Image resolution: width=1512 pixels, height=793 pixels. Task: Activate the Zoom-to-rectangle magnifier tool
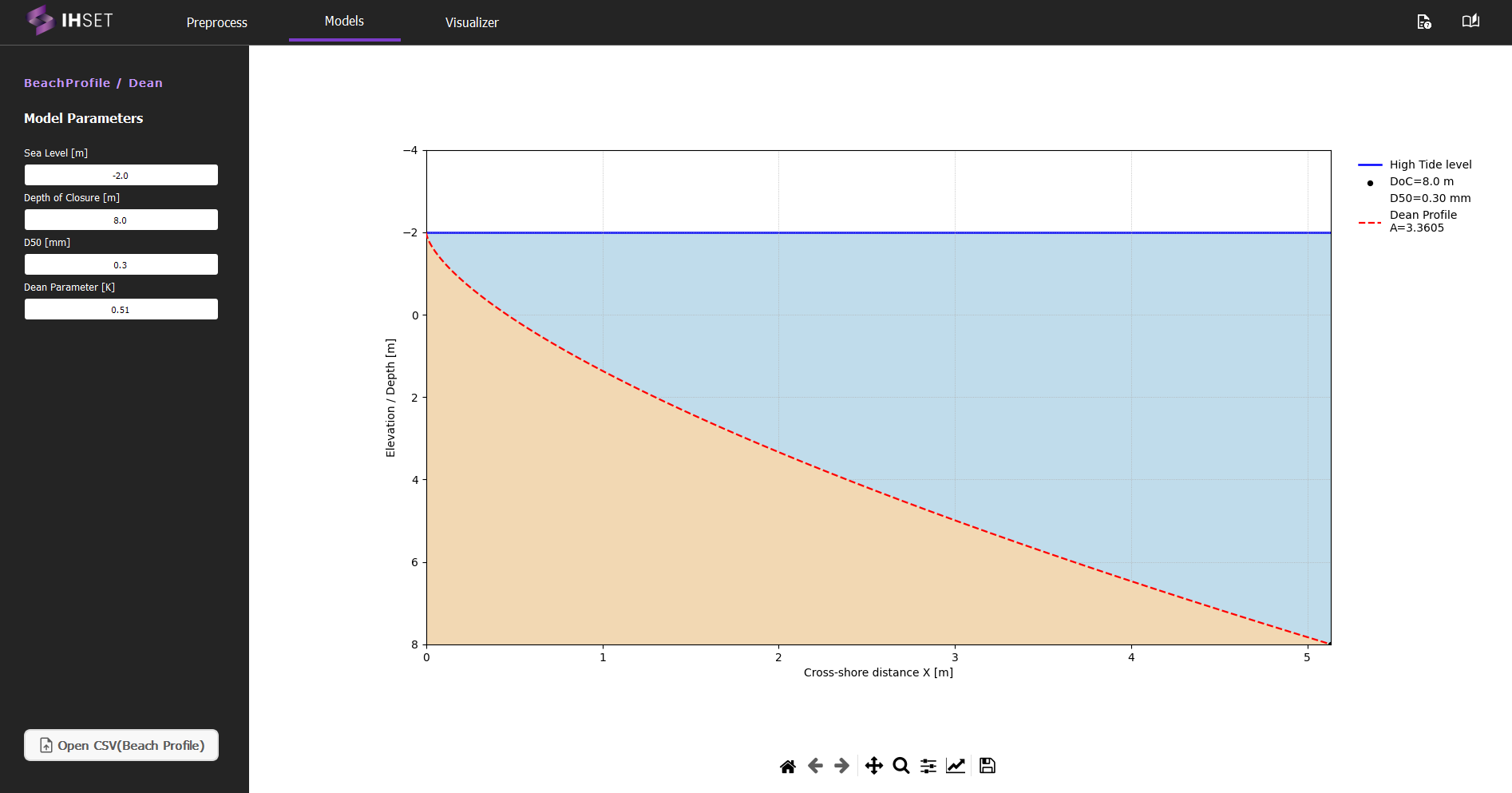901,765
